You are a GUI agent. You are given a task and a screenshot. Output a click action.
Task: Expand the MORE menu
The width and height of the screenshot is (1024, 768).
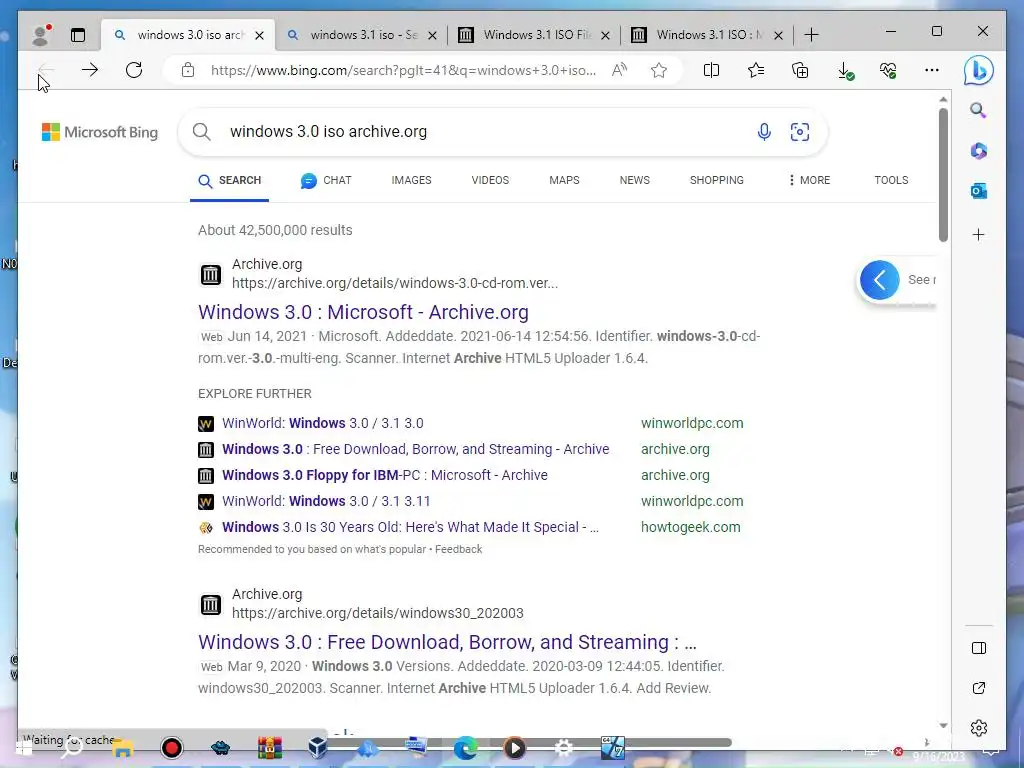click(809, 180)
